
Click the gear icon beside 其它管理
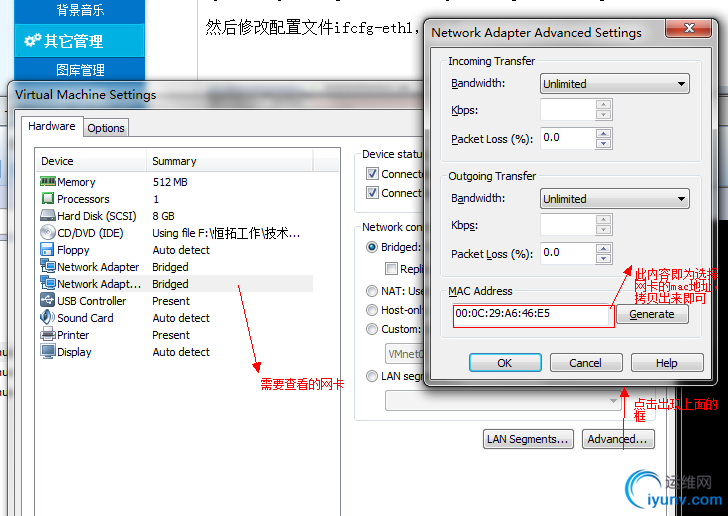(32, 41)
